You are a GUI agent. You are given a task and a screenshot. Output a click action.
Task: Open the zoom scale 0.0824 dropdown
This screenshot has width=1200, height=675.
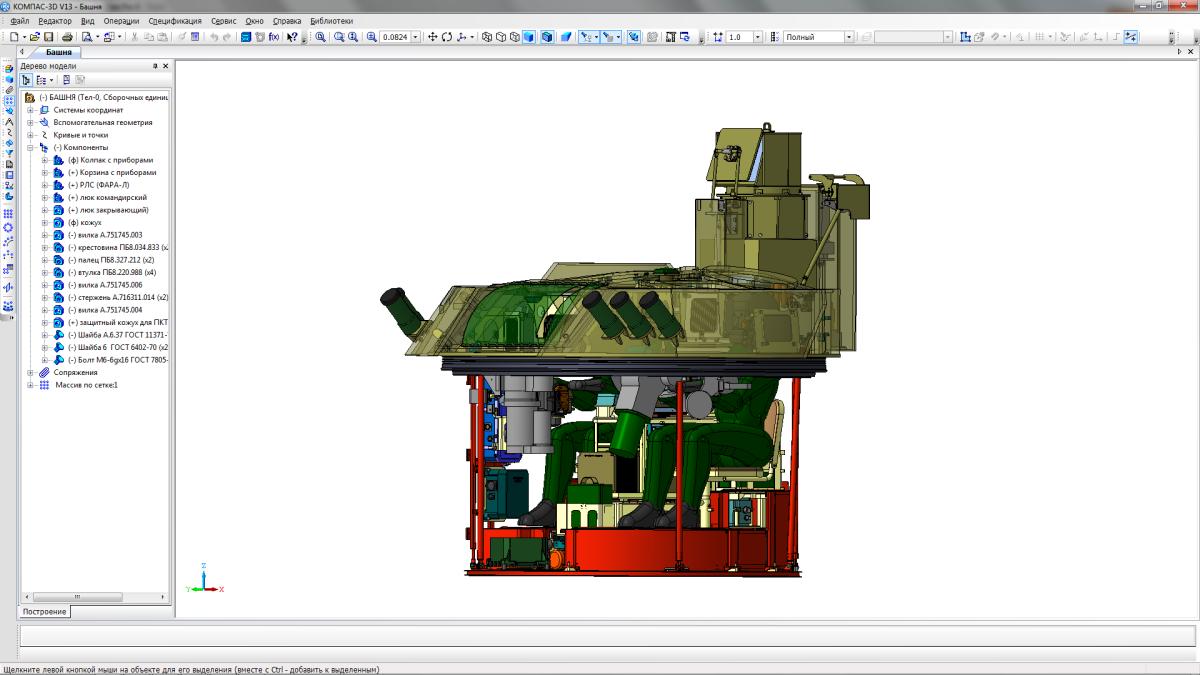[416, 37]
